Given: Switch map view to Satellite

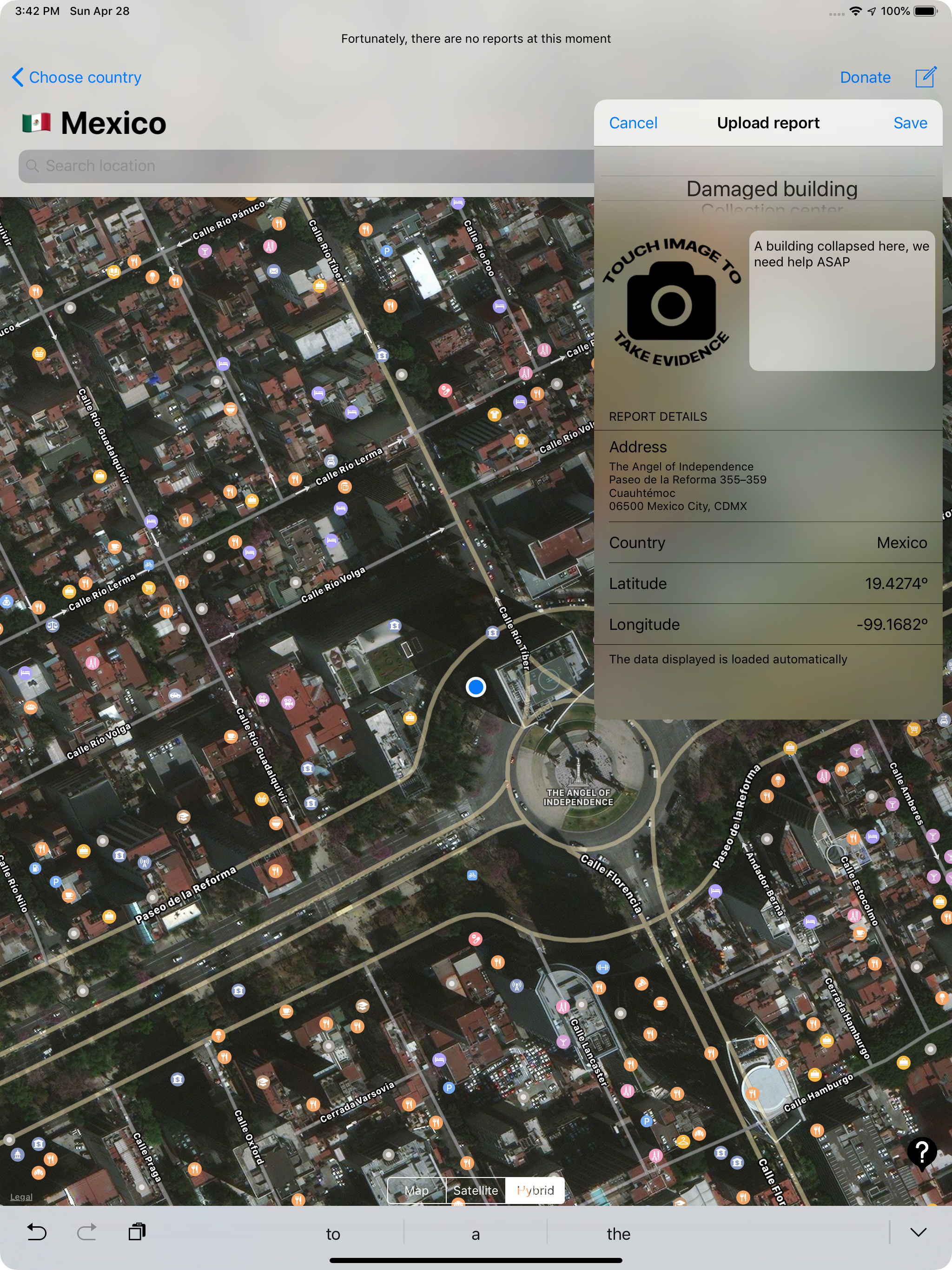Looking at the screenshot, I should [x=476, y=1190].
